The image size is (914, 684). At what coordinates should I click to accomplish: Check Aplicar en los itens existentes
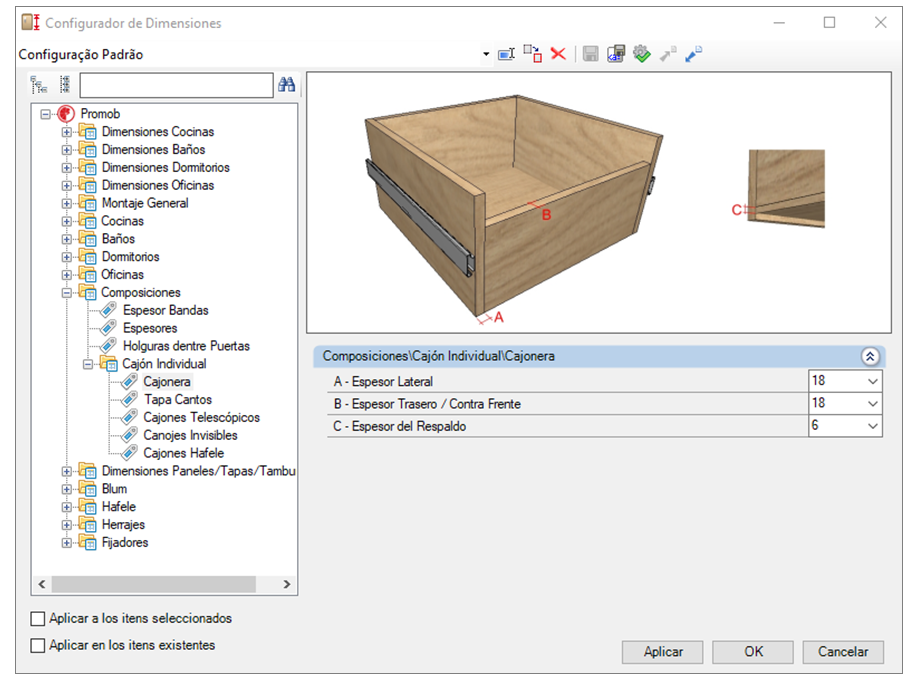(x=37, y=646)
